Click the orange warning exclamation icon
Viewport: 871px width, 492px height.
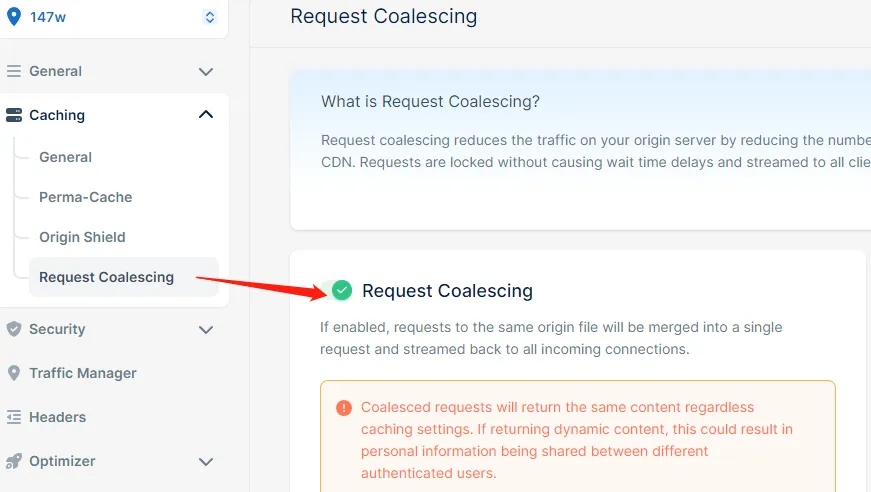click(344, 408)
